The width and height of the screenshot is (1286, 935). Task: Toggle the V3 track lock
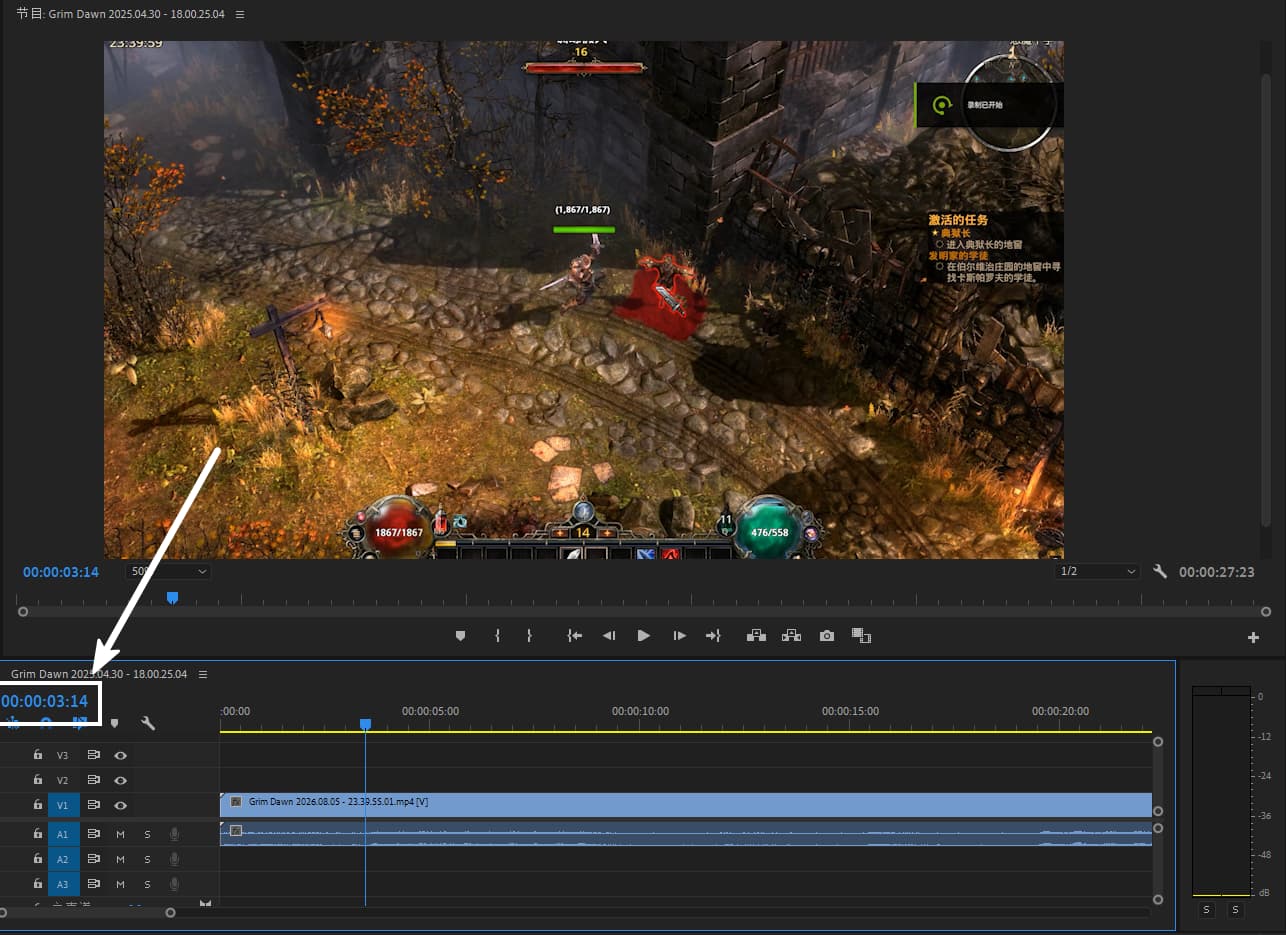click(x=38, y=755)
